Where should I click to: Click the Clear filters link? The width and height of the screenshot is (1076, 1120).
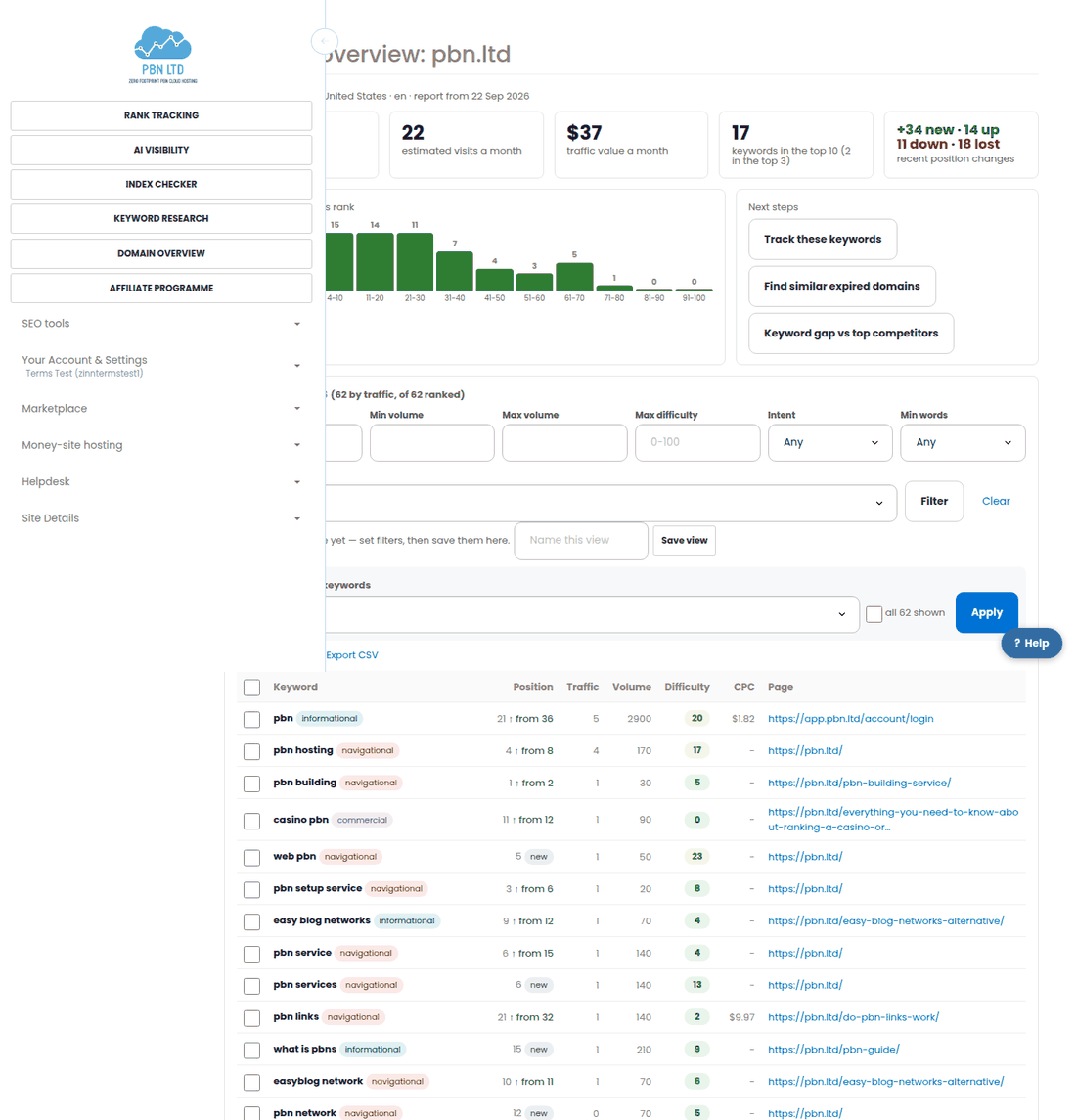click(995, 502)
